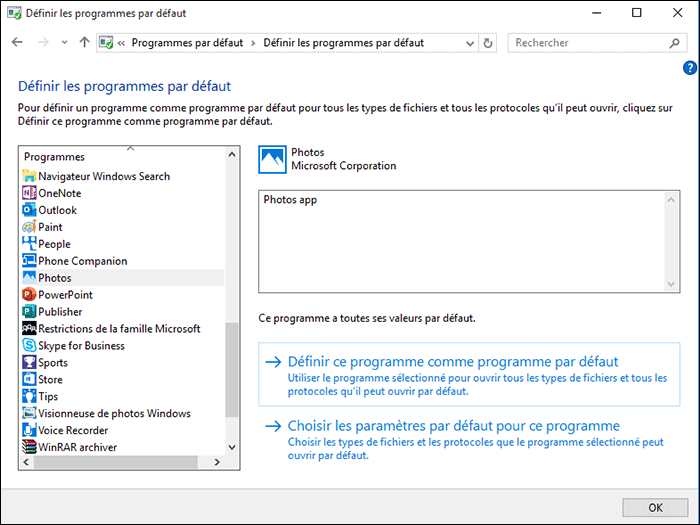Pick the Skype for Business icon
This screenshot has width=700, height=525.
coord(29,346)
